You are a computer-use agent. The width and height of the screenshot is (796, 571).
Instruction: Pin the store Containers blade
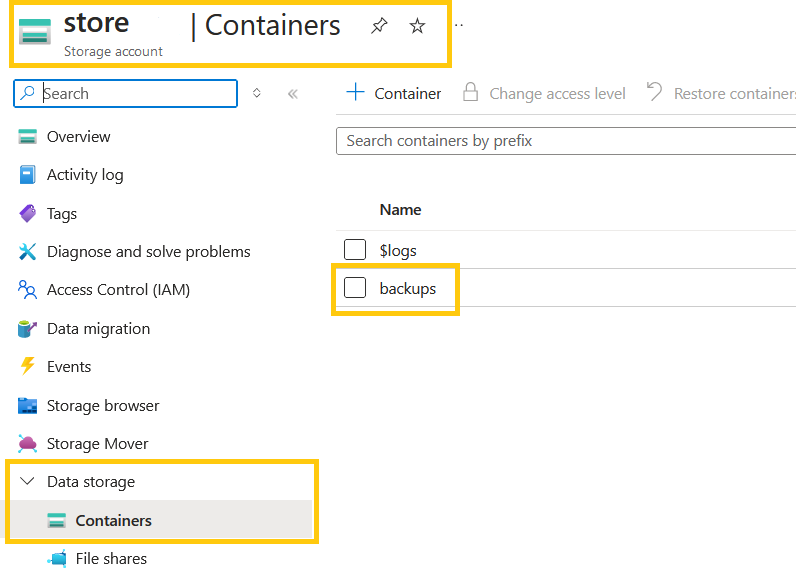(x=379, y=25)
